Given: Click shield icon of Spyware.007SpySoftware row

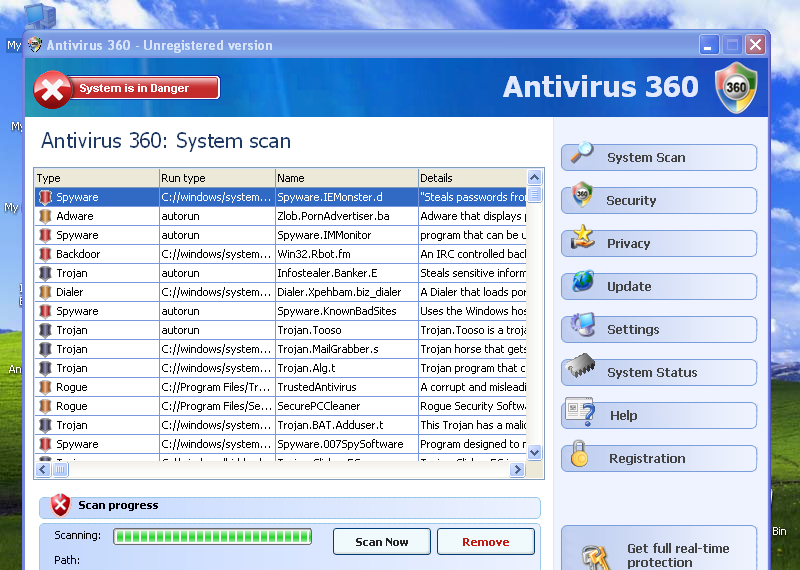Looking at the screenshot, I should [45, 444].
